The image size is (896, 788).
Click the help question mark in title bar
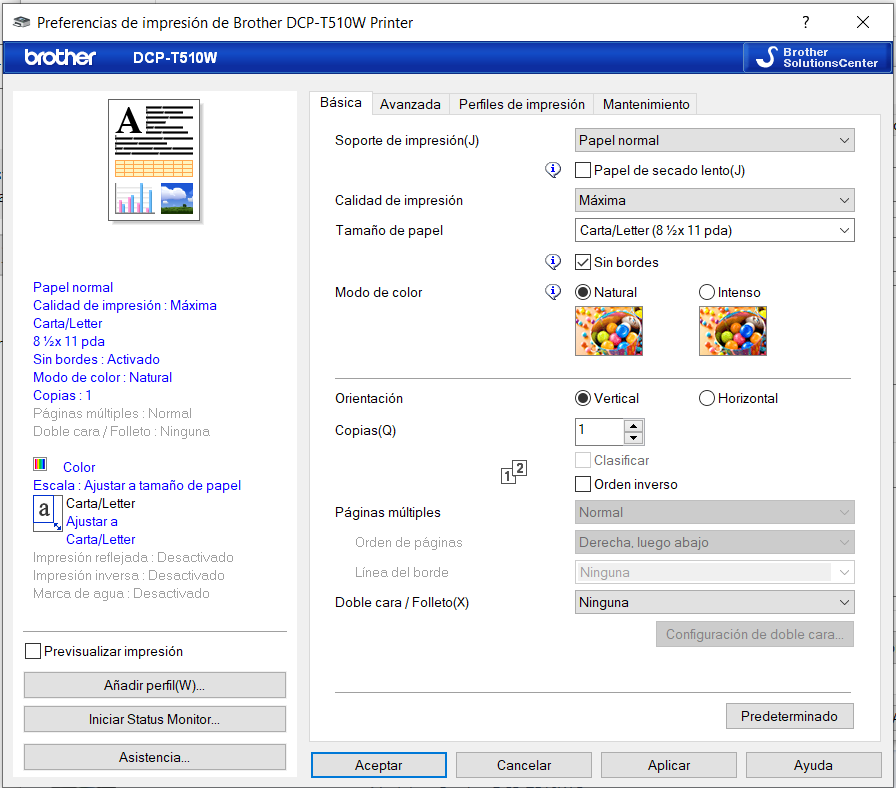coord(806,22)
